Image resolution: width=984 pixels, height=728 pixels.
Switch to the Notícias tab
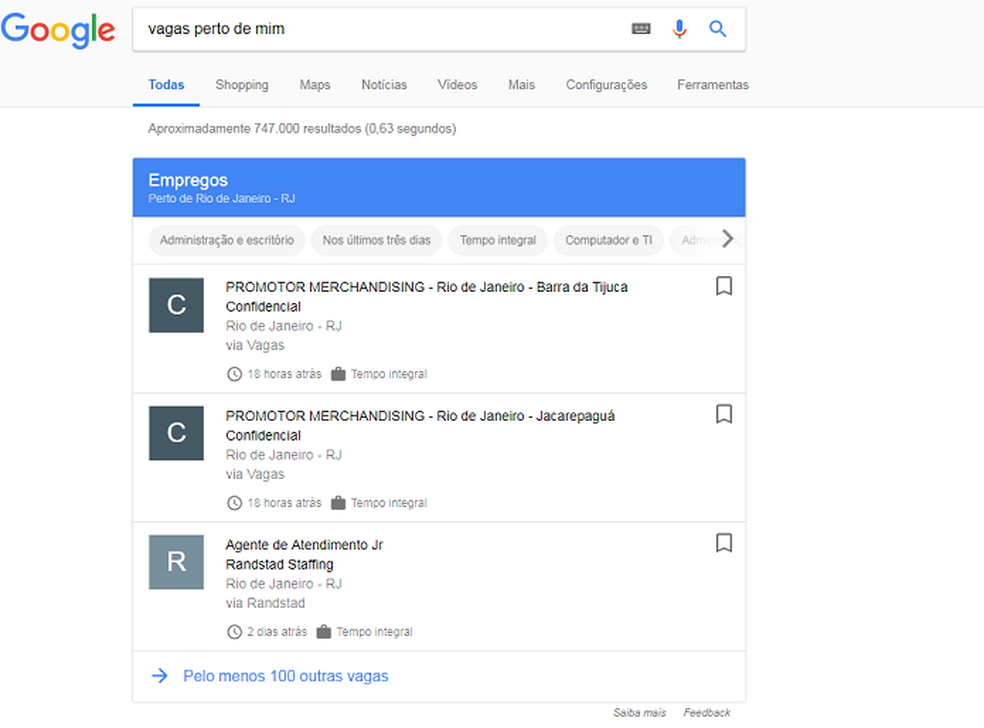(384, 85)
